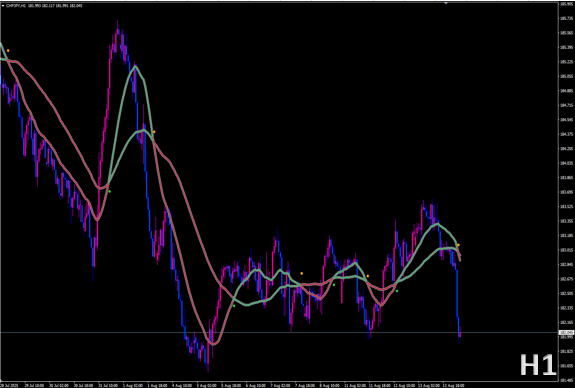Click the CHFJPY,H1 symbol title text

(x=16, y=6)
